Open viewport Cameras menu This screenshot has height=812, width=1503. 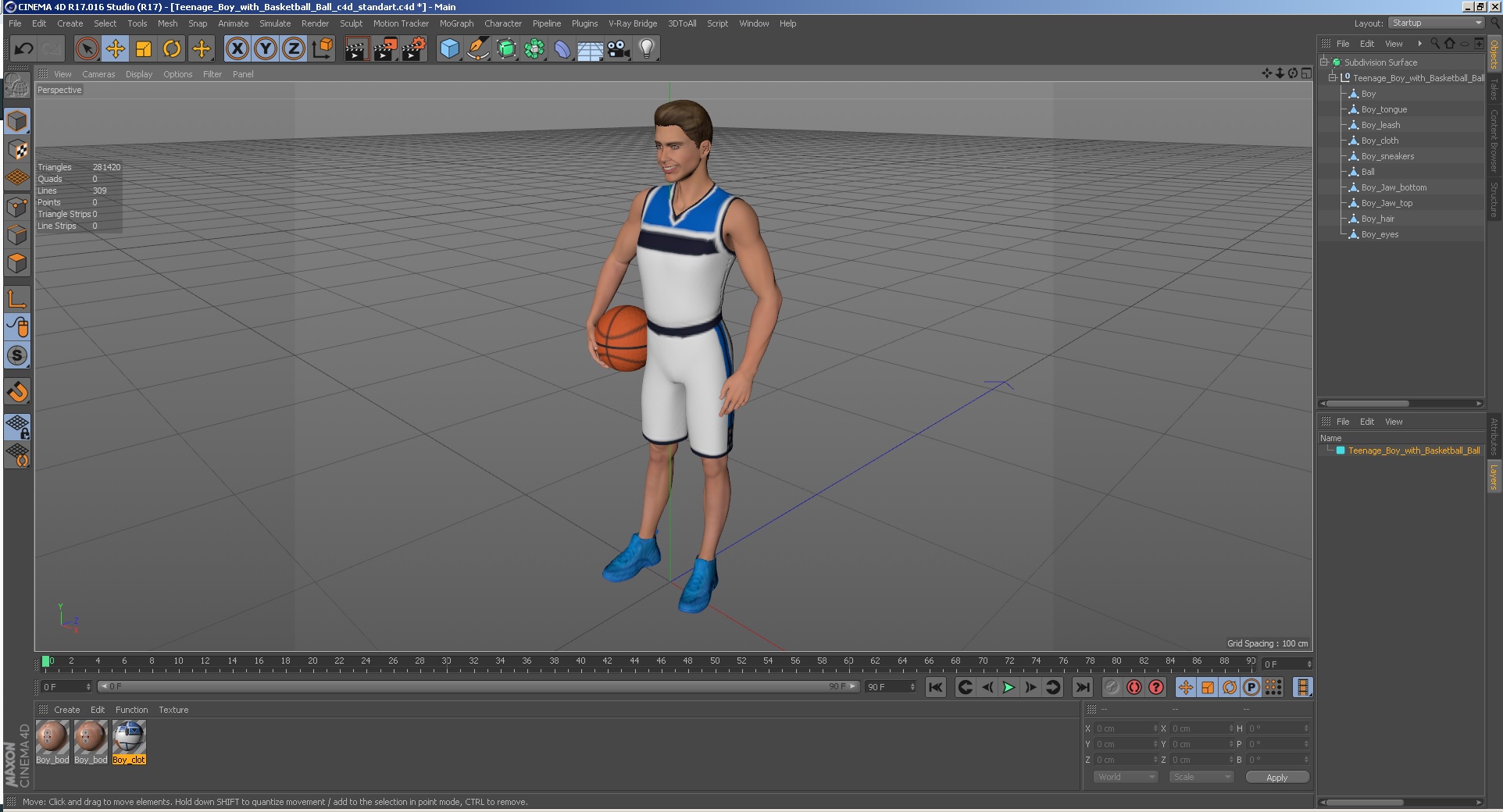[x=98, y=74]
